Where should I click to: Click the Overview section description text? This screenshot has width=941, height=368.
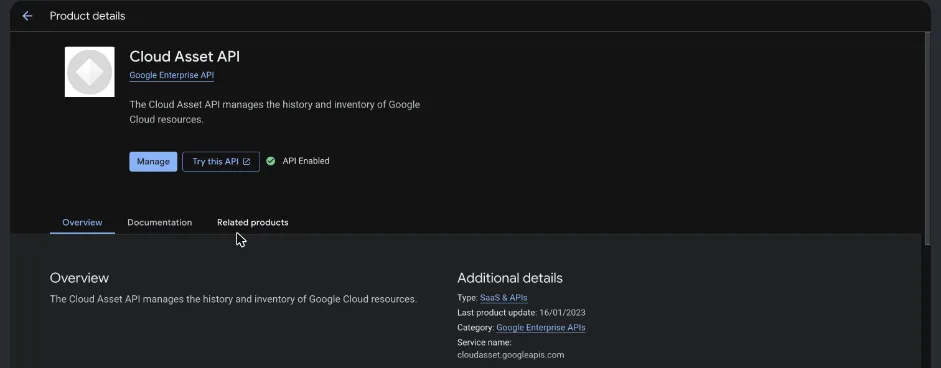point(233,298)
